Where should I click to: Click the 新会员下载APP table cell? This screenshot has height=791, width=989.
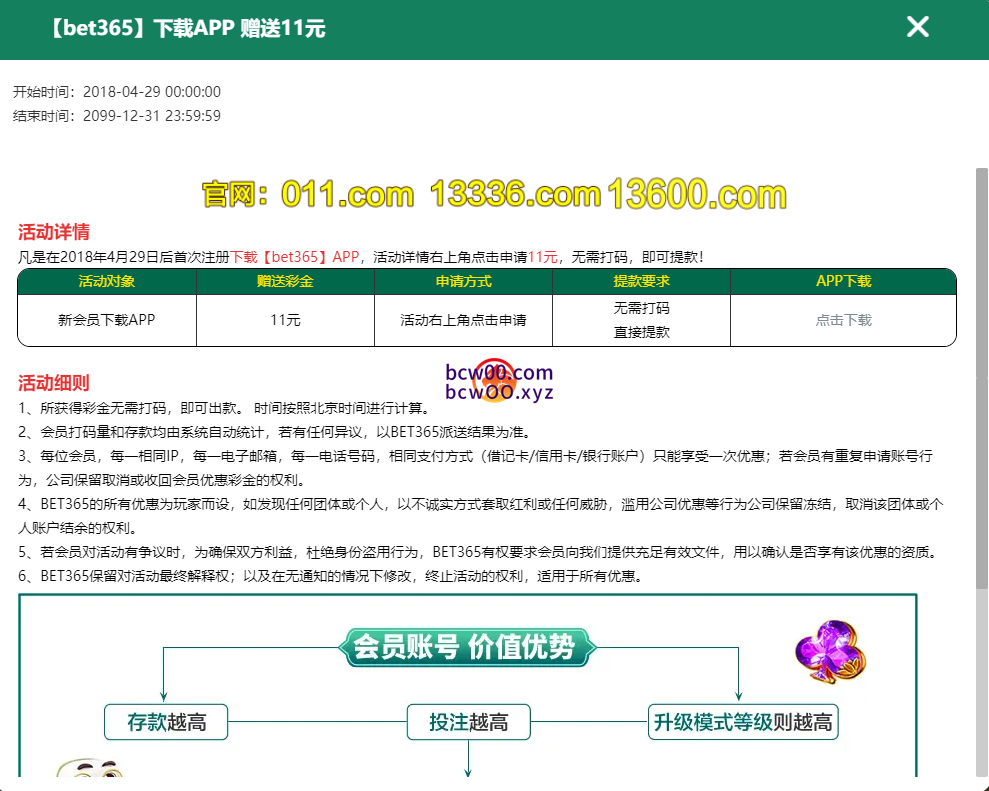coord(107,320)
